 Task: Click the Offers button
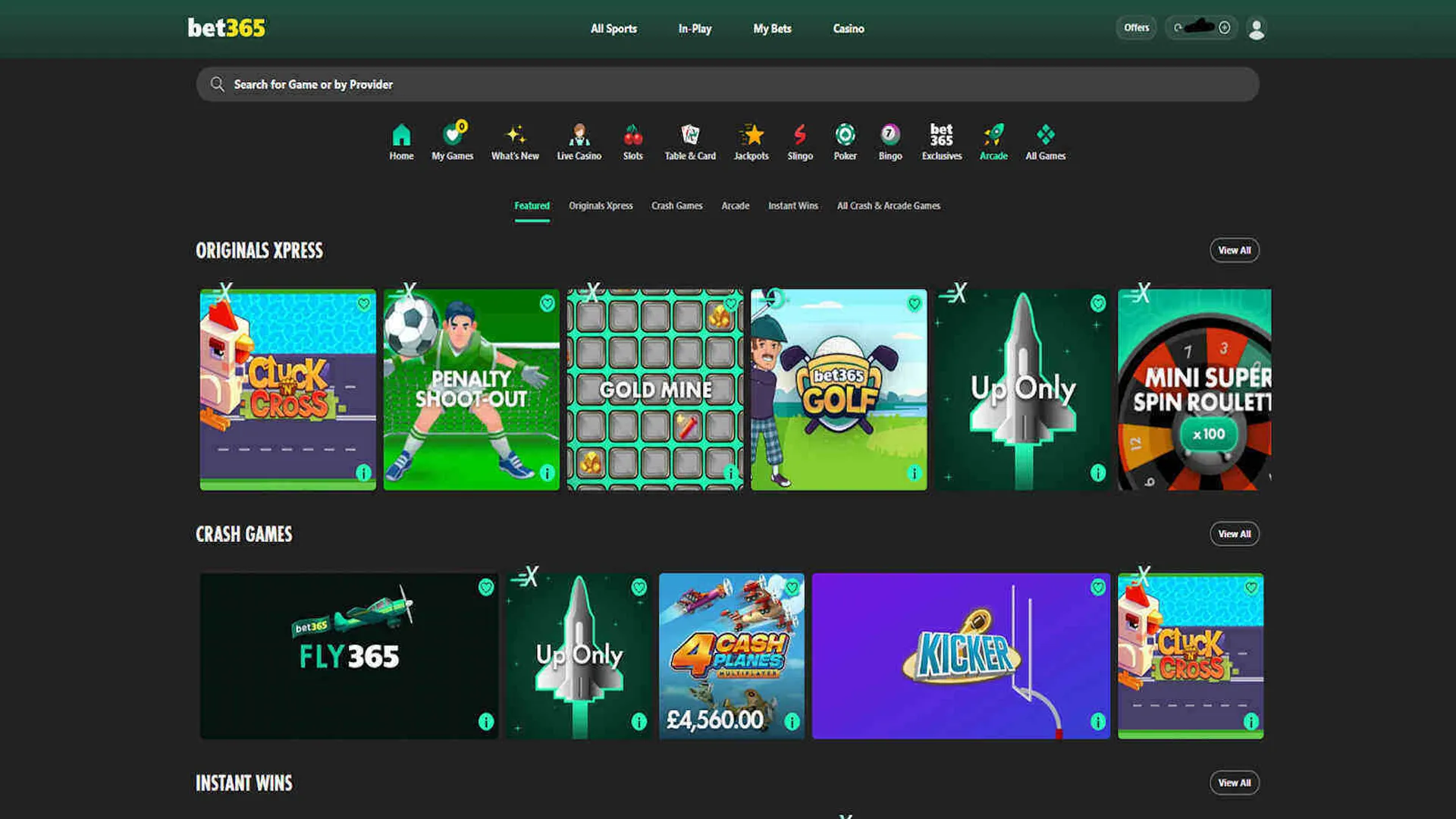pos(1136,27)
